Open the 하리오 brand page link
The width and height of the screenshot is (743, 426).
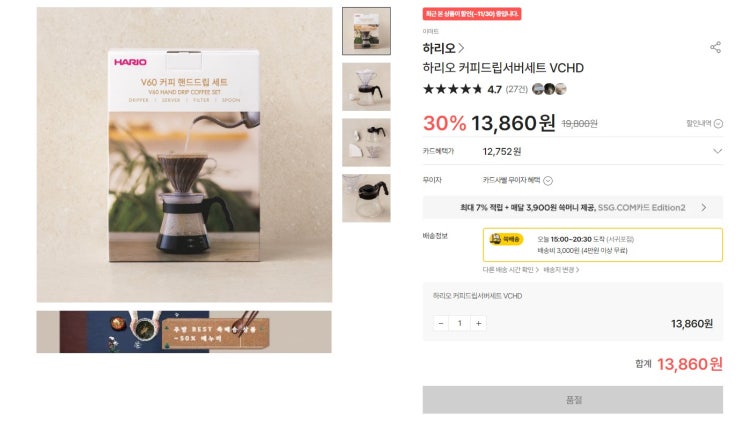(x=444, y=48)
